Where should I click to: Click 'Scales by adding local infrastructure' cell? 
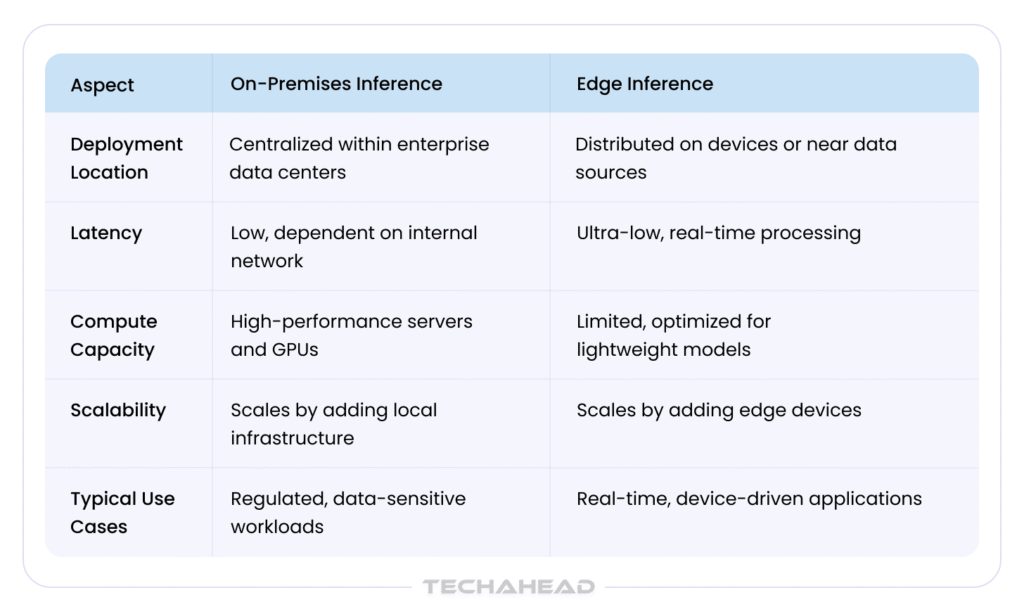333,424
